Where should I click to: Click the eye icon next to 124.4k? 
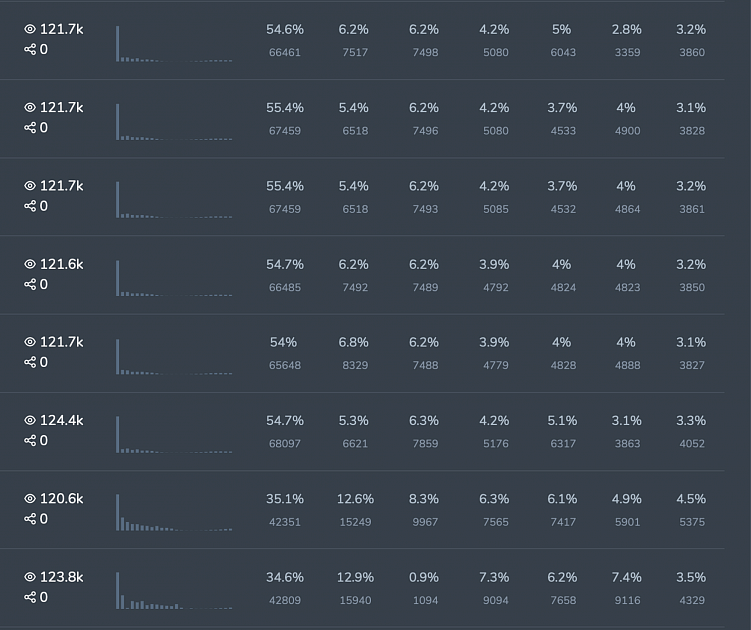tap(30, 420)
